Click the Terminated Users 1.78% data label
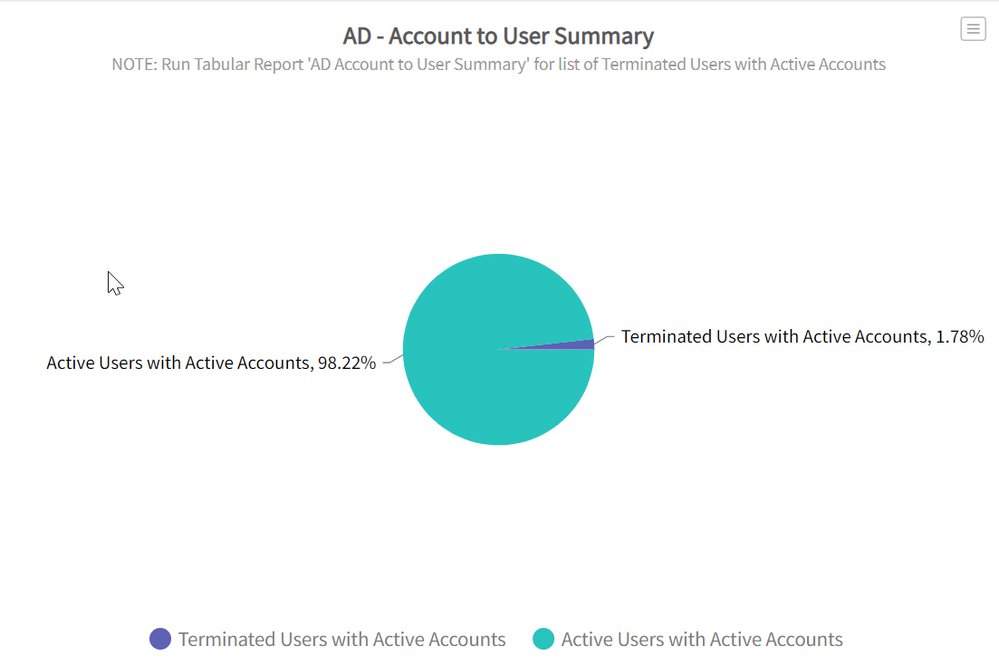The height and width of the screenshot is (668, 999). tap(802, 337)
